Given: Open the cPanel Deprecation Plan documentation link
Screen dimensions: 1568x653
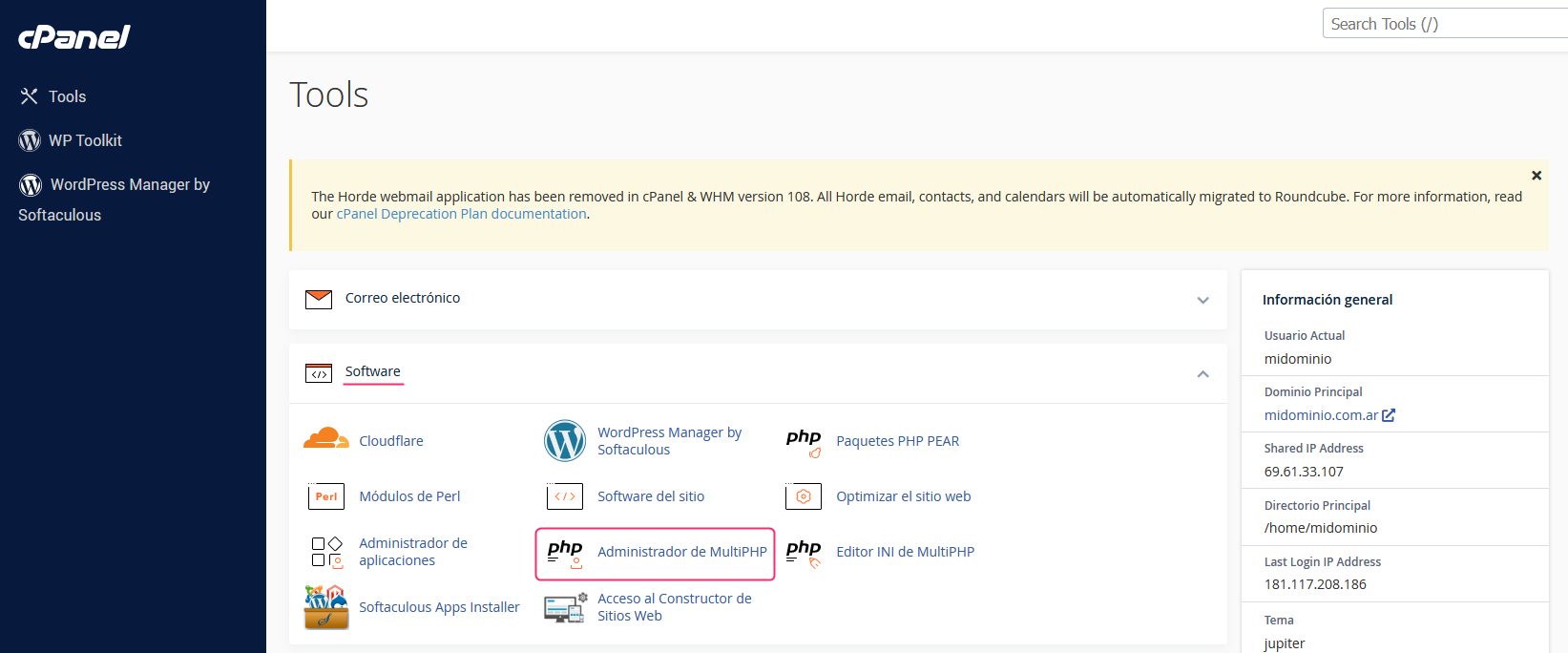Looking at the screenshot, I should point(461,214).
